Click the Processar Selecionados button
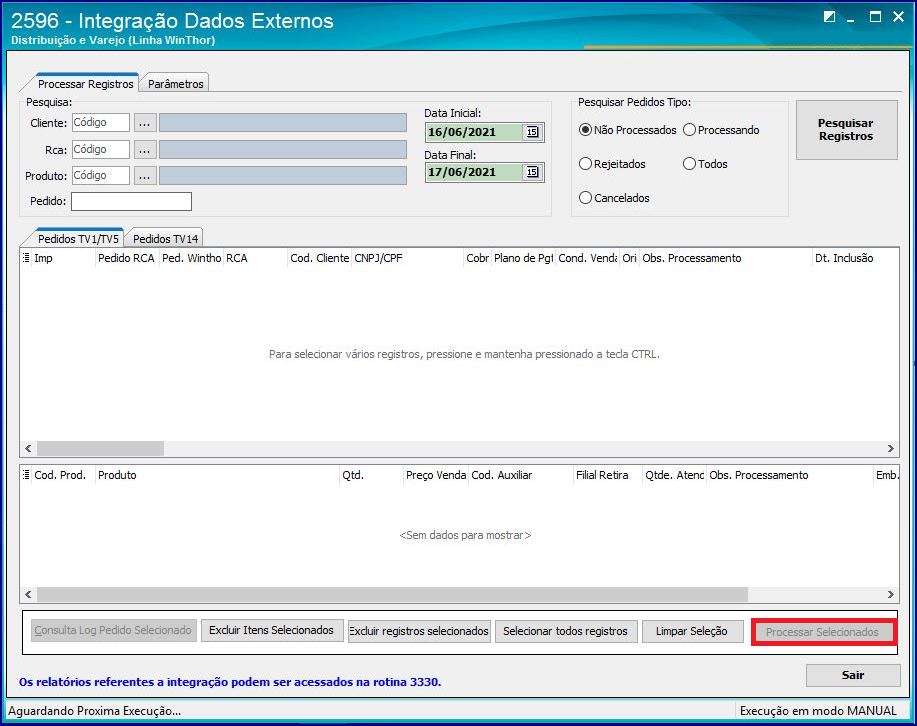The height and width of the screenshot is (726, 917). 823,632
